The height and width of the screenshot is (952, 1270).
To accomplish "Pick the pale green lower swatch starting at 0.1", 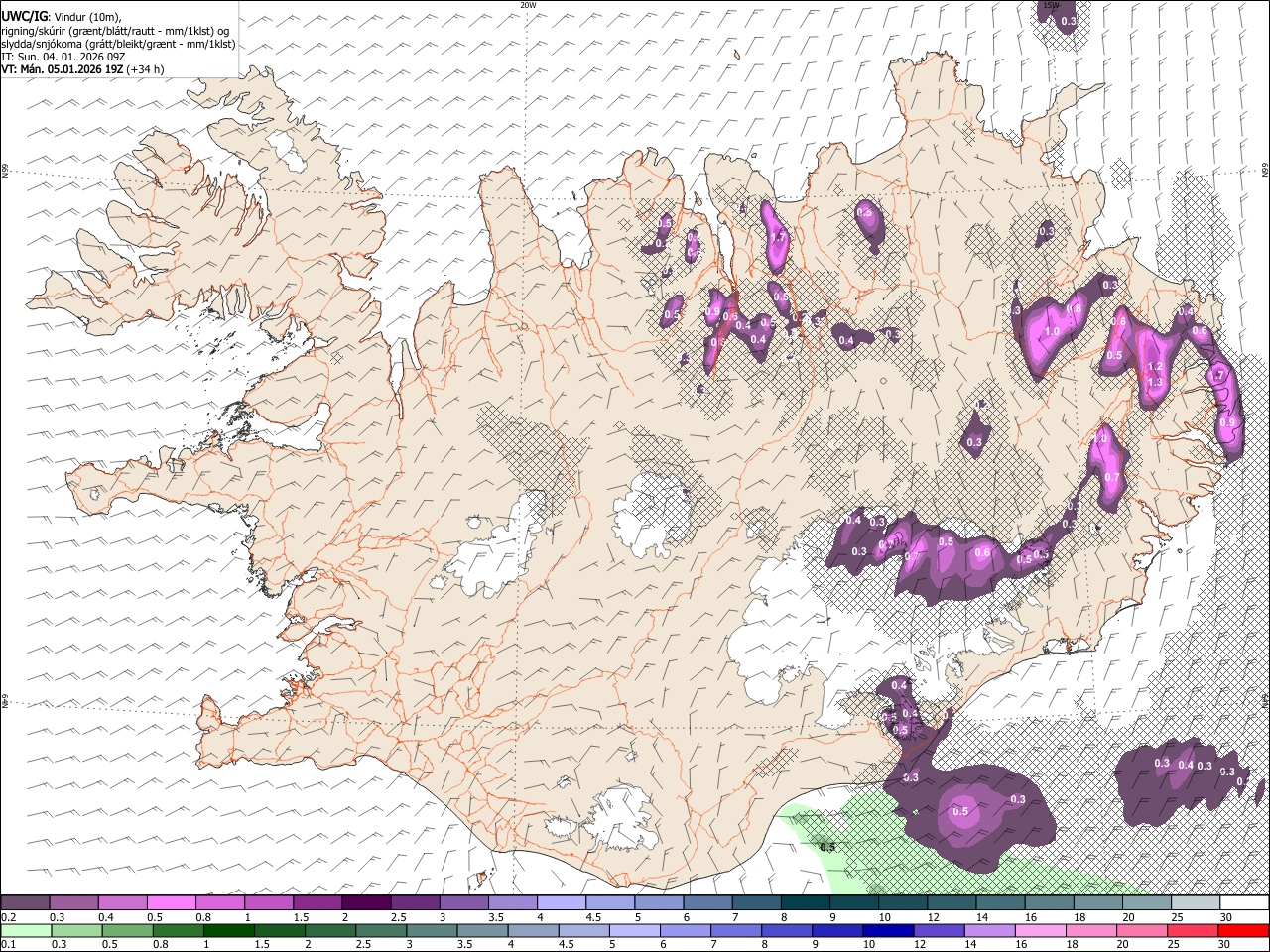I will (x=26, y=930).
